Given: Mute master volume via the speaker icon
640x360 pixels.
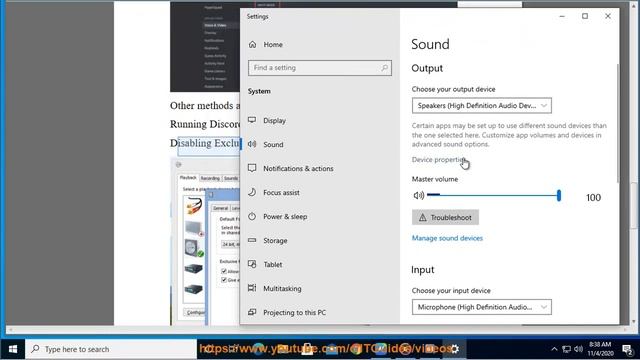Looking at the screenshot, I should [419, 196].
